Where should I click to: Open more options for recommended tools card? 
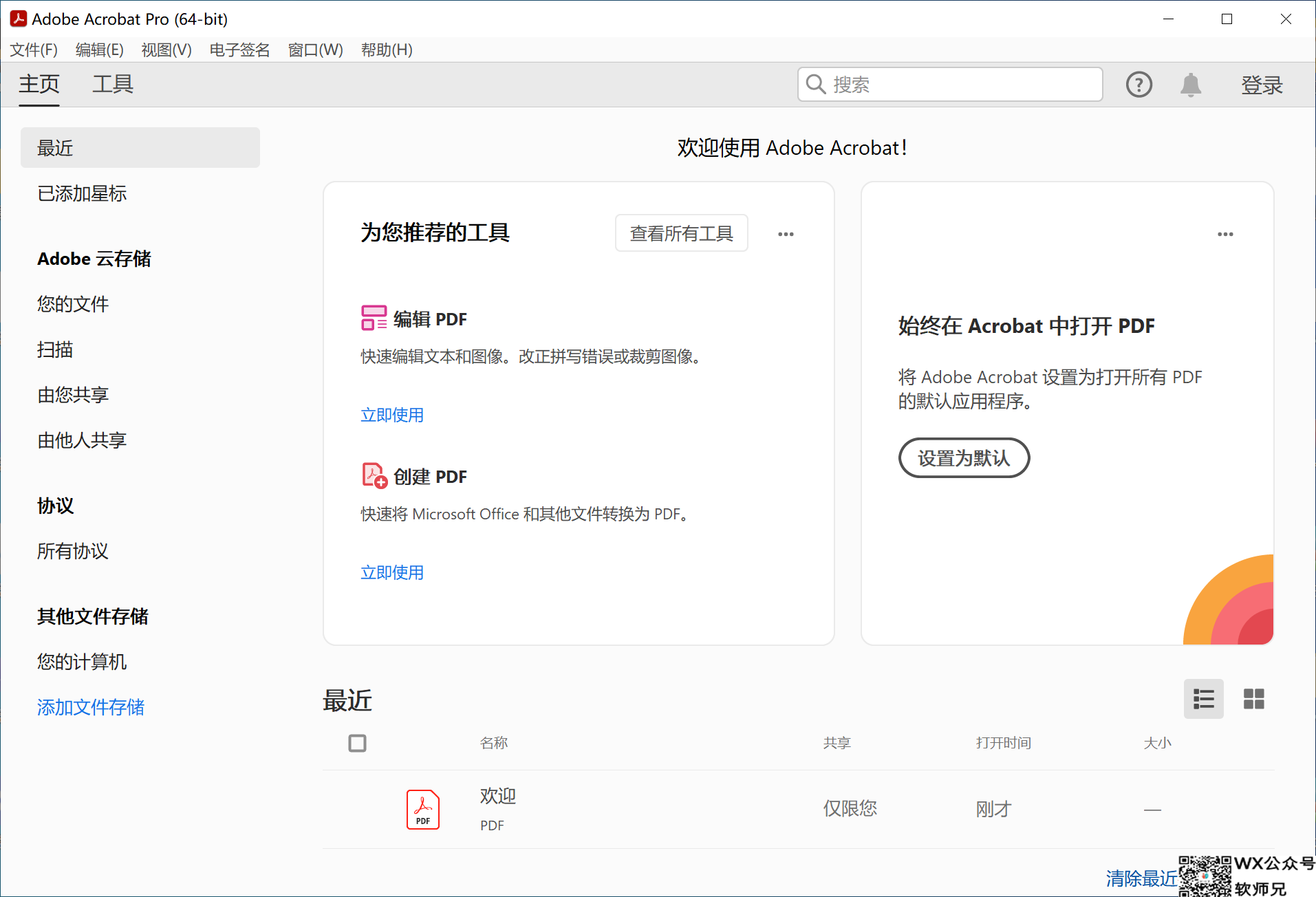(x=786, y=234)
